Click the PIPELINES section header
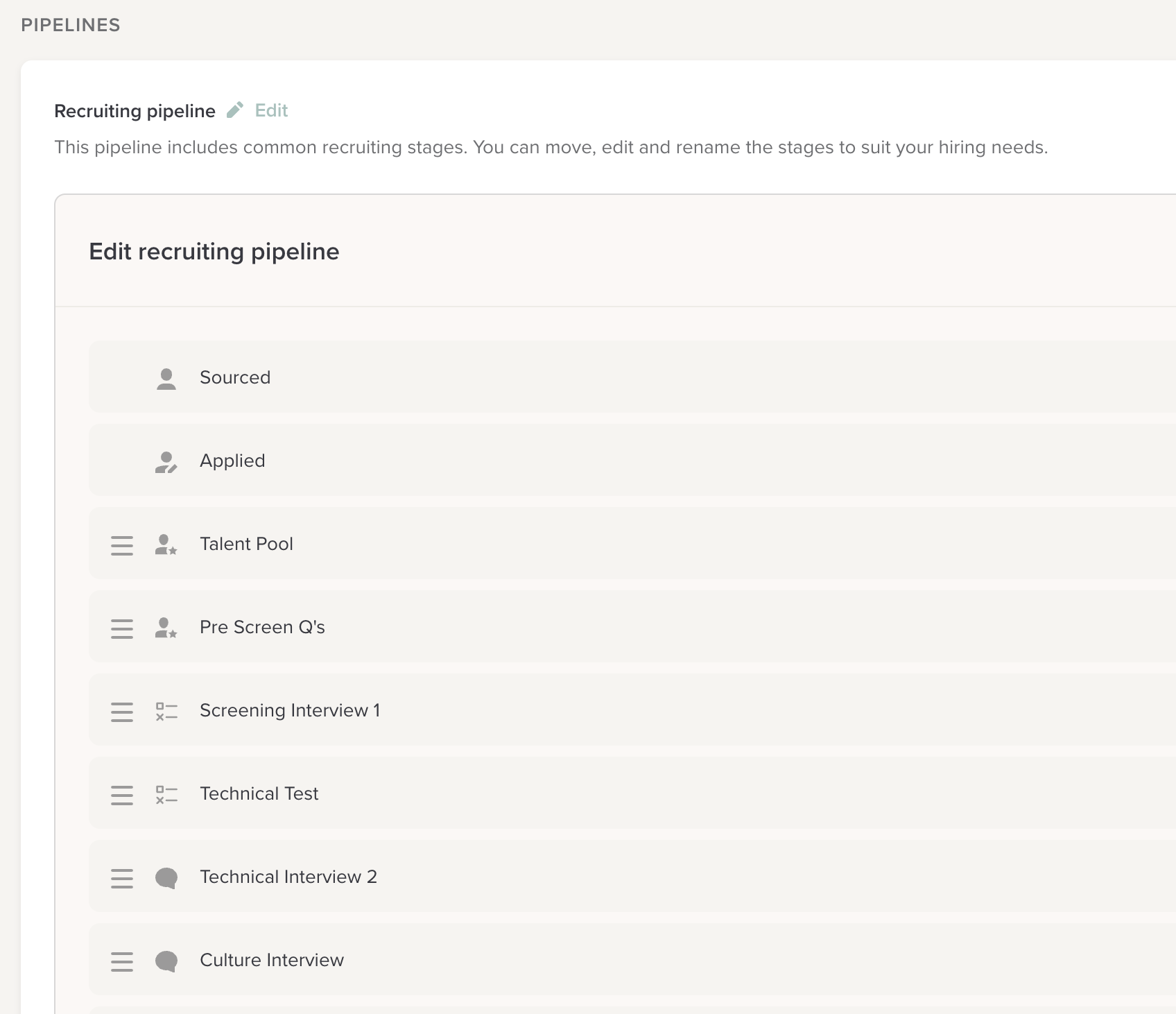Viewport: 1176px width, 1014px height. tap(71, 25)
